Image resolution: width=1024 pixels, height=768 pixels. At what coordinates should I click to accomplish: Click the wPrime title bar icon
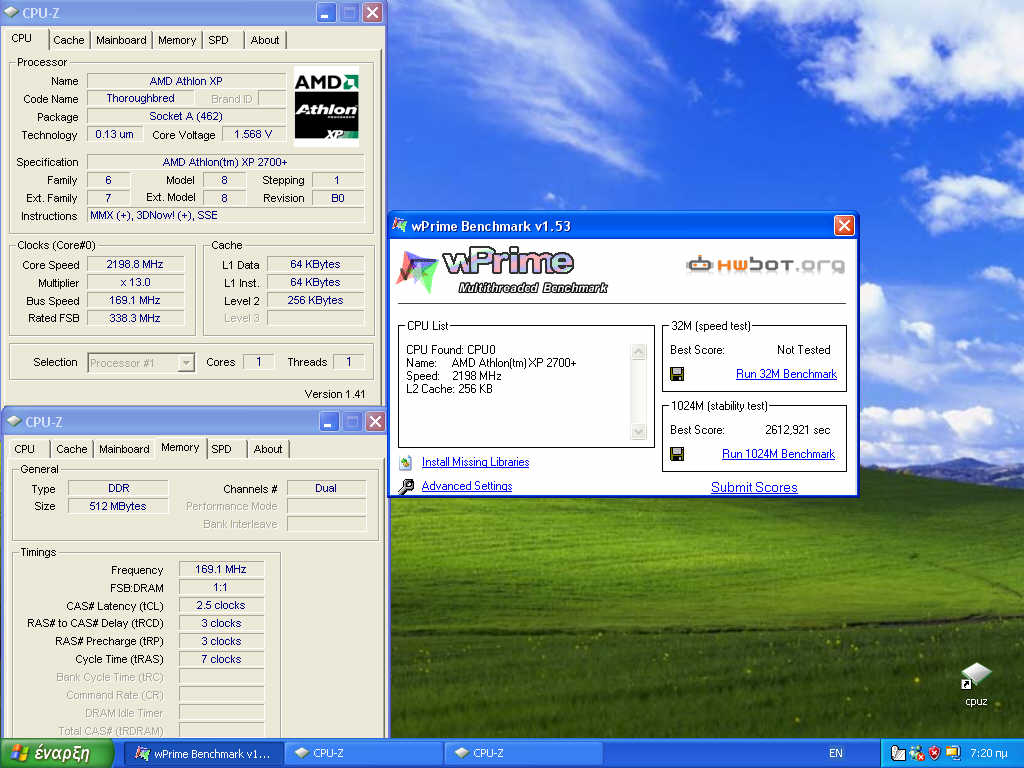pyautogui.click(x=399, y=225)
